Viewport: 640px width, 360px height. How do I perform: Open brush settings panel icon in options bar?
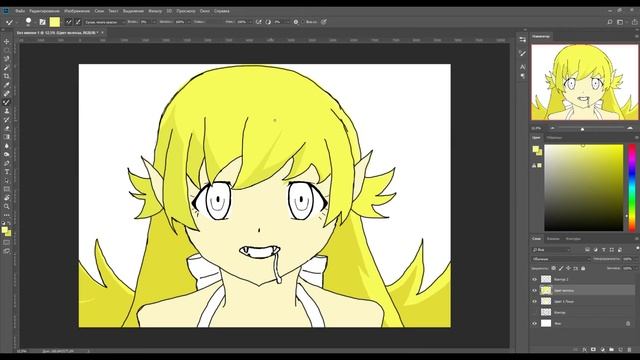tap(42, 22)
